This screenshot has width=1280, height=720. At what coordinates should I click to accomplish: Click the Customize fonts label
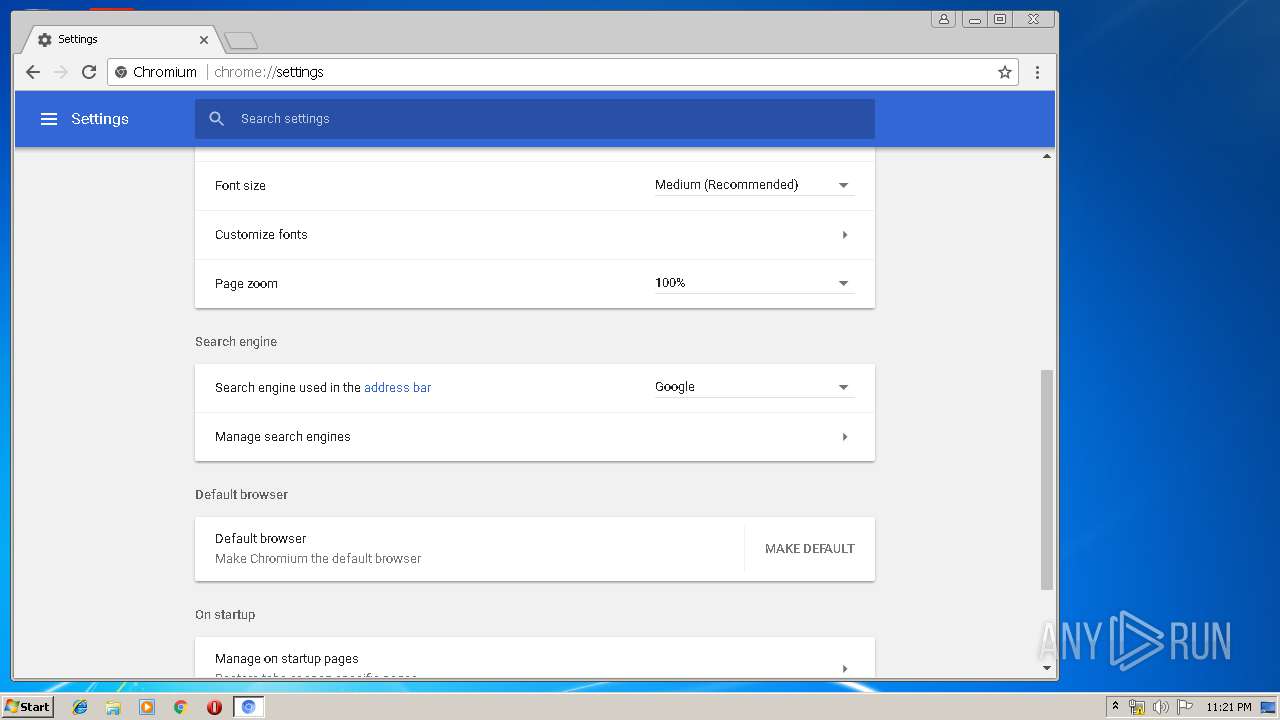pyautogui.click(x=261, y=235)
